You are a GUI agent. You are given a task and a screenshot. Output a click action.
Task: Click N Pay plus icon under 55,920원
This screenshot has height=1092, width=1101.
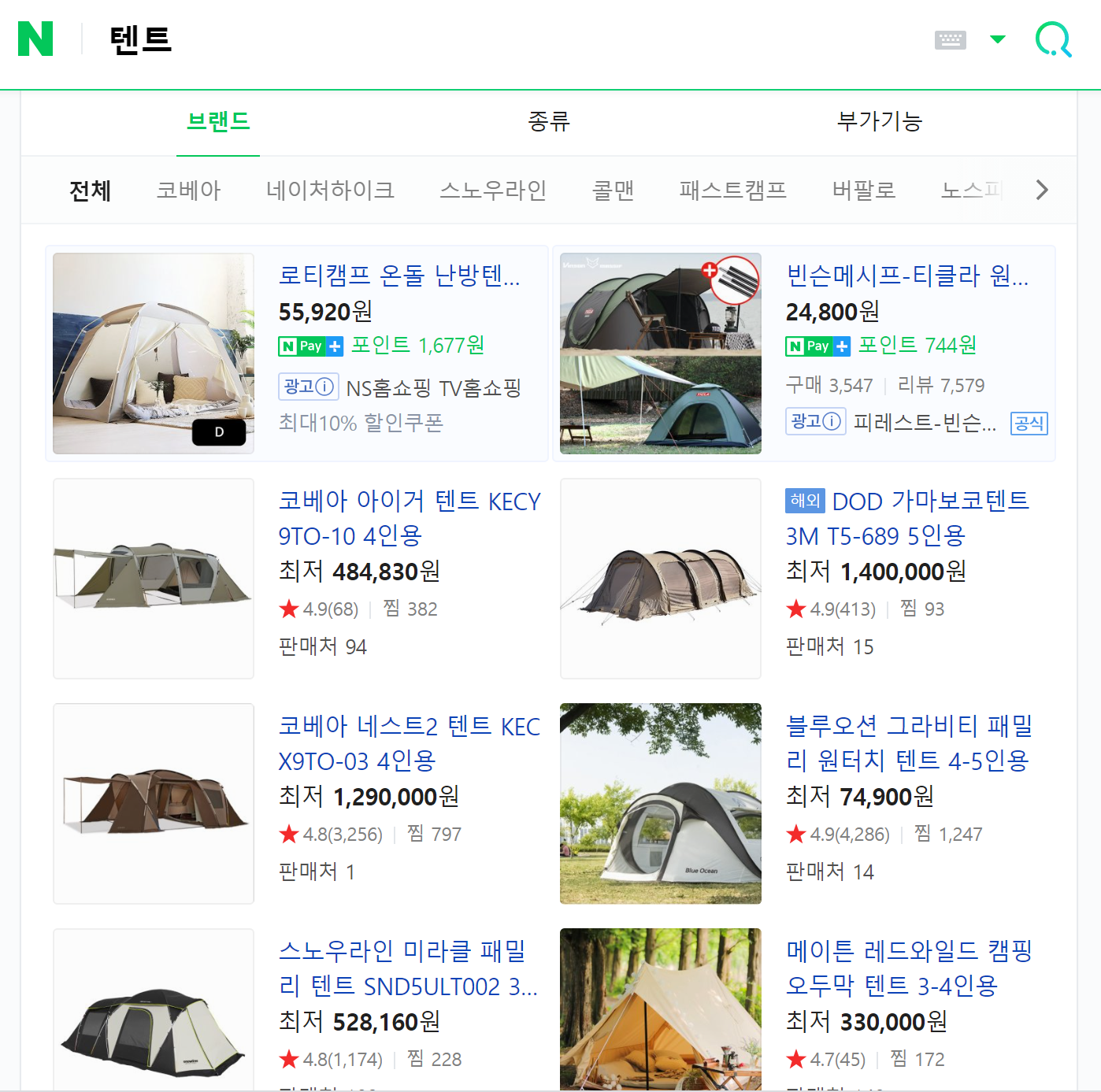pyautogui.click(x=311, y=346)
